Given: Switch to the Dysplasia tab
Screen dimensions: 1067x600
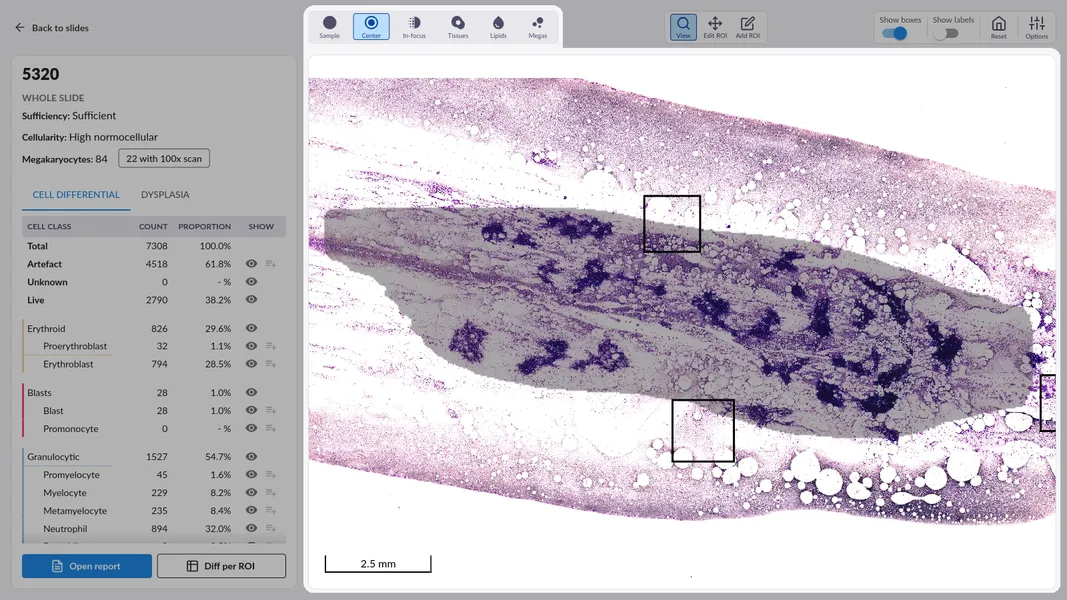Looking at the screenshot, I should click(x=165, y=195).
